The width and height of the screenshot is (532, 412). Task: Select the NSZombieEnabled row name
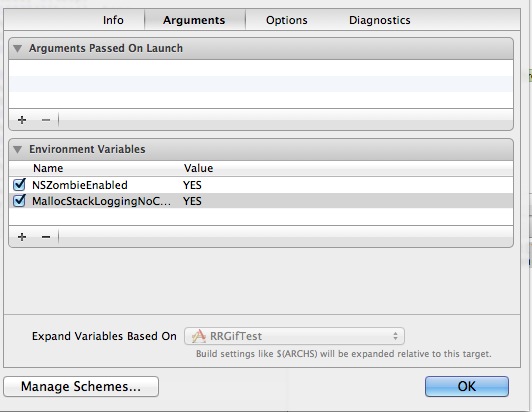[80, 185]
